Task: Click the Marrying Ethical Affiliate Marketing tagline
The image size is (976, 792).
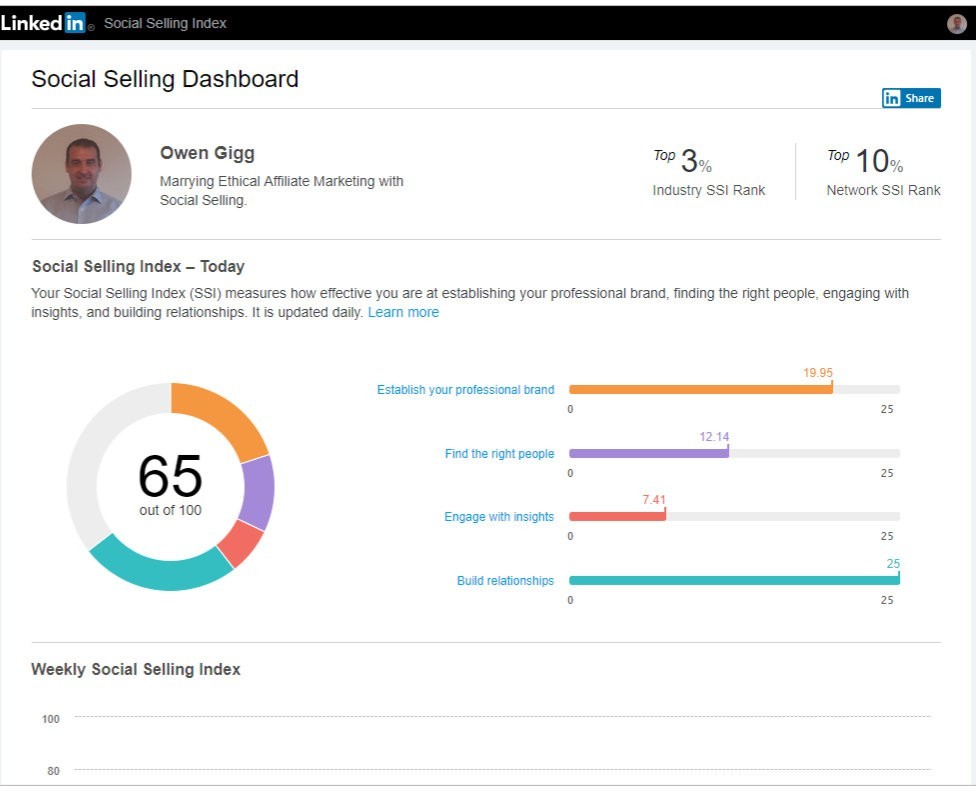Action: click(281, 191)
